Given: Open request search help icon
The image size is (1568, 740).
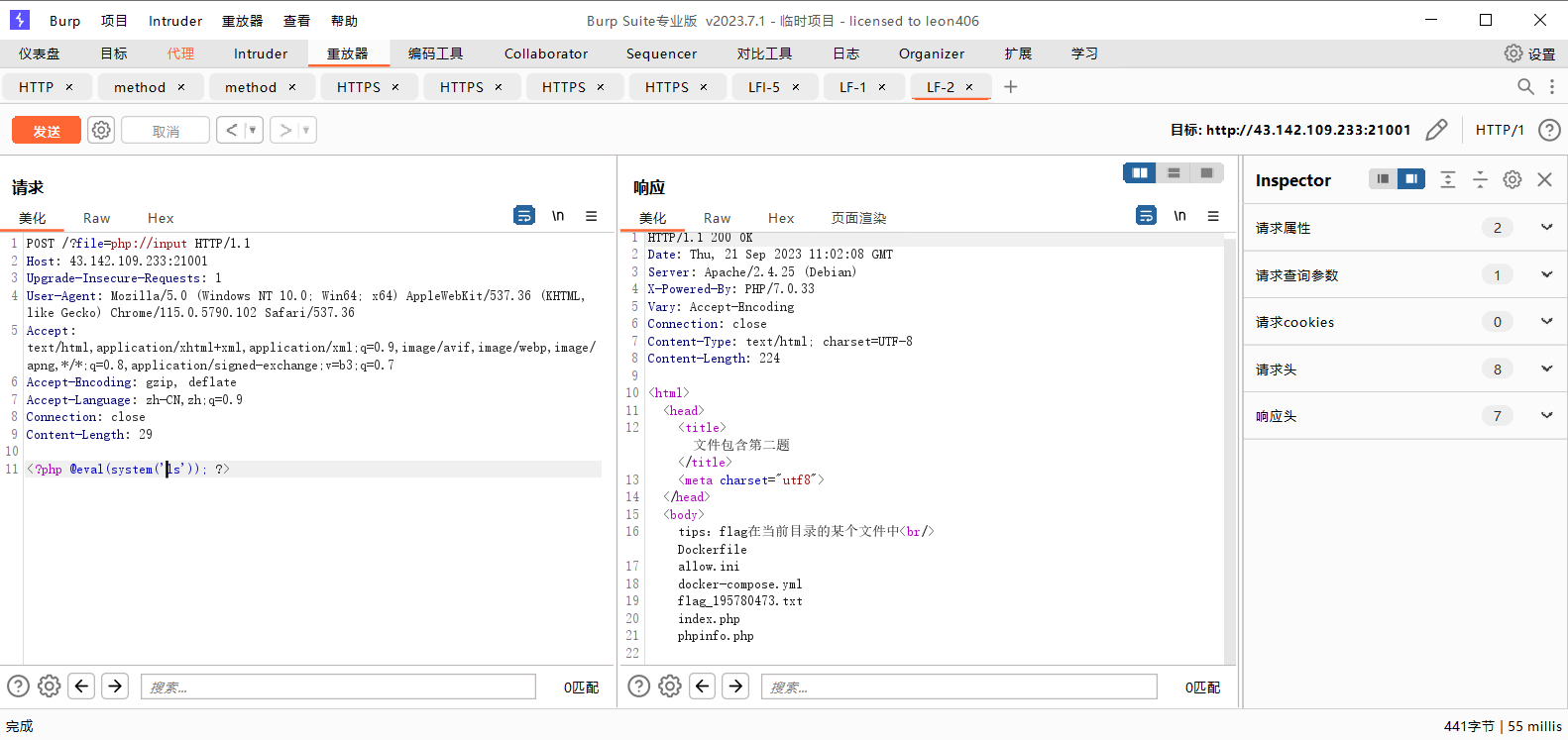Looking at the screenshot, I should pos(18,686).
